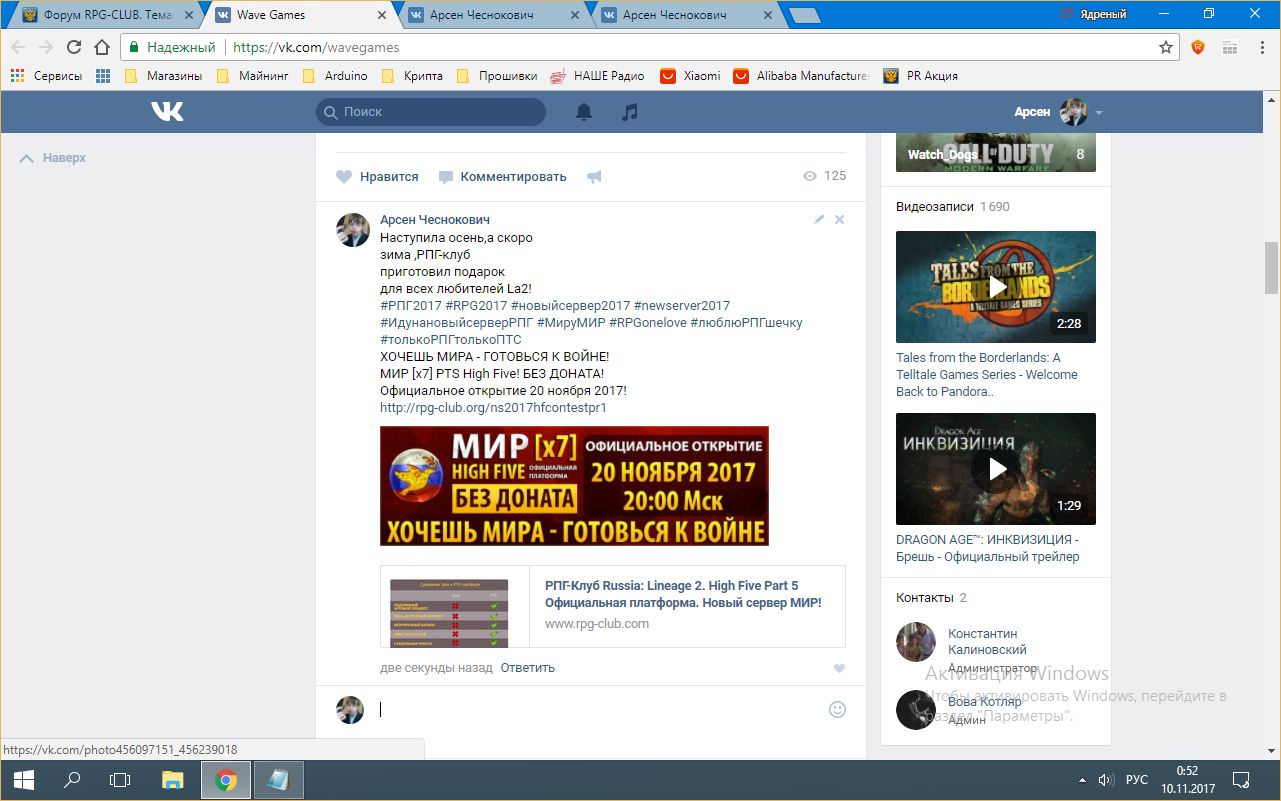
Task: Open File Explorer from taskbar
Action: [173, 780]
